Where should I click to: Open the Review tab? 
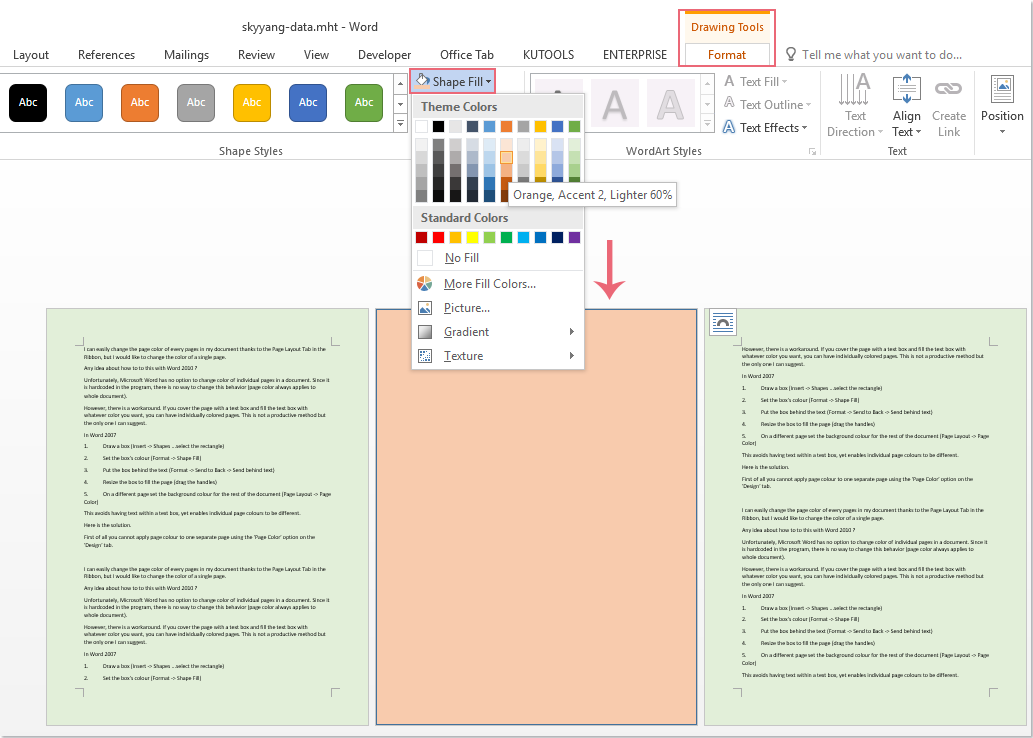click(256, 55)
